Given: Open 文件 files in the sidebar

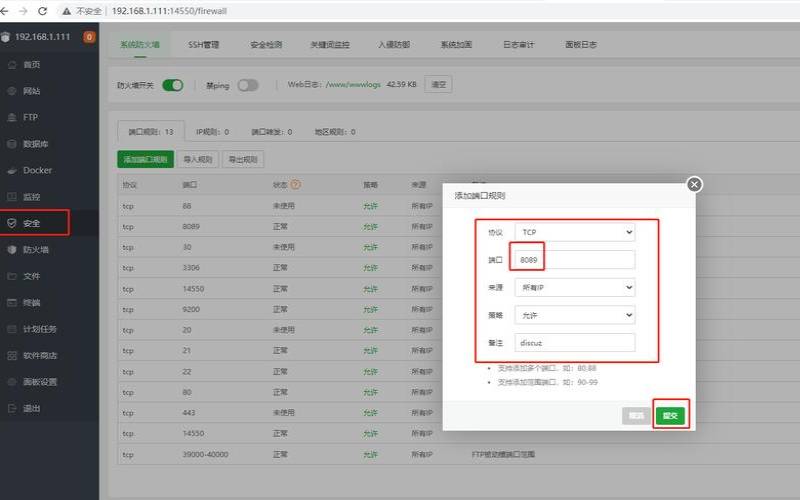Looking at the screenshot, I should [31, 276].
